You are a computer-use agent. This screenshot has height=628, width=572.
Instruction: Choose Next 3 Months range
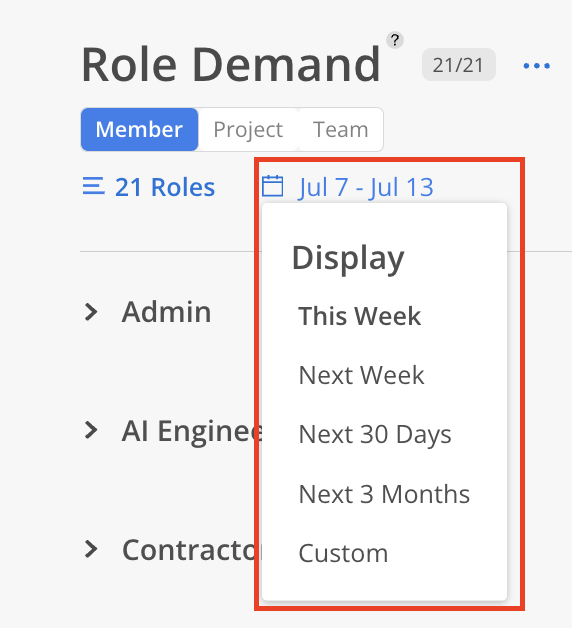coord(384,494)
